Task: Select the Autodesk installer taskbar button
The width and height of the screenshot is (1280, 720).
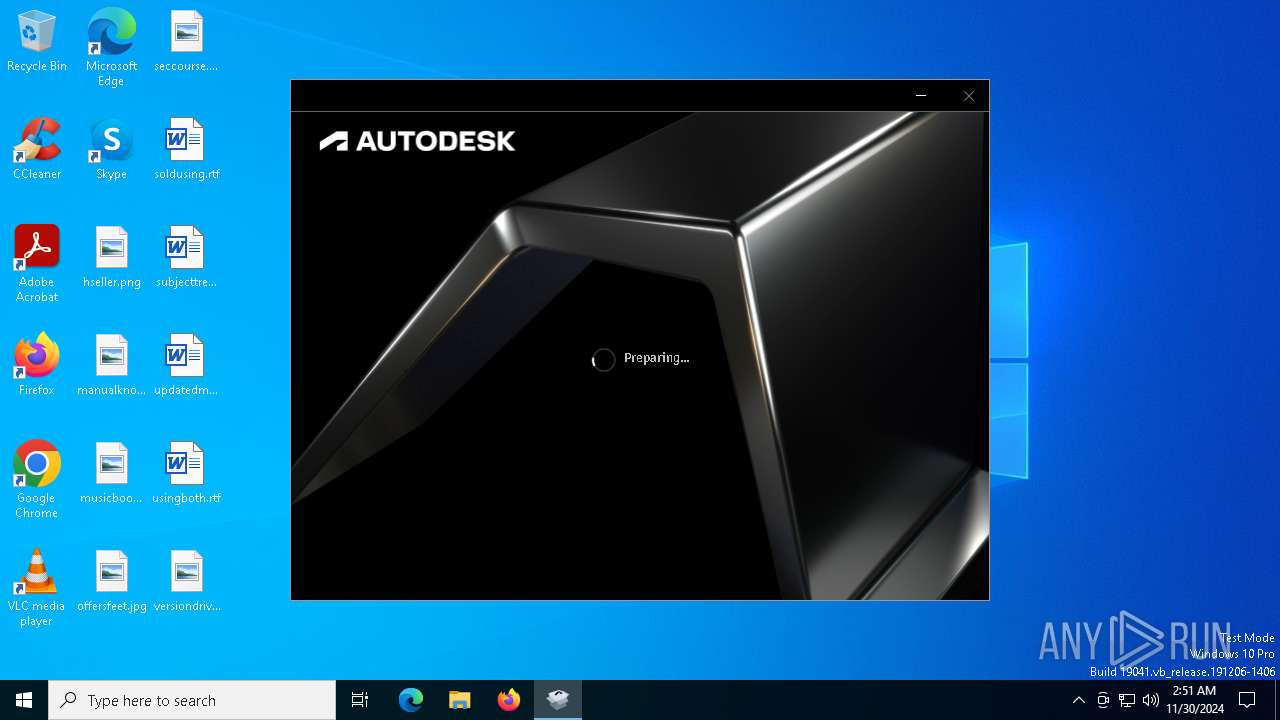Action: coord(558,700)
